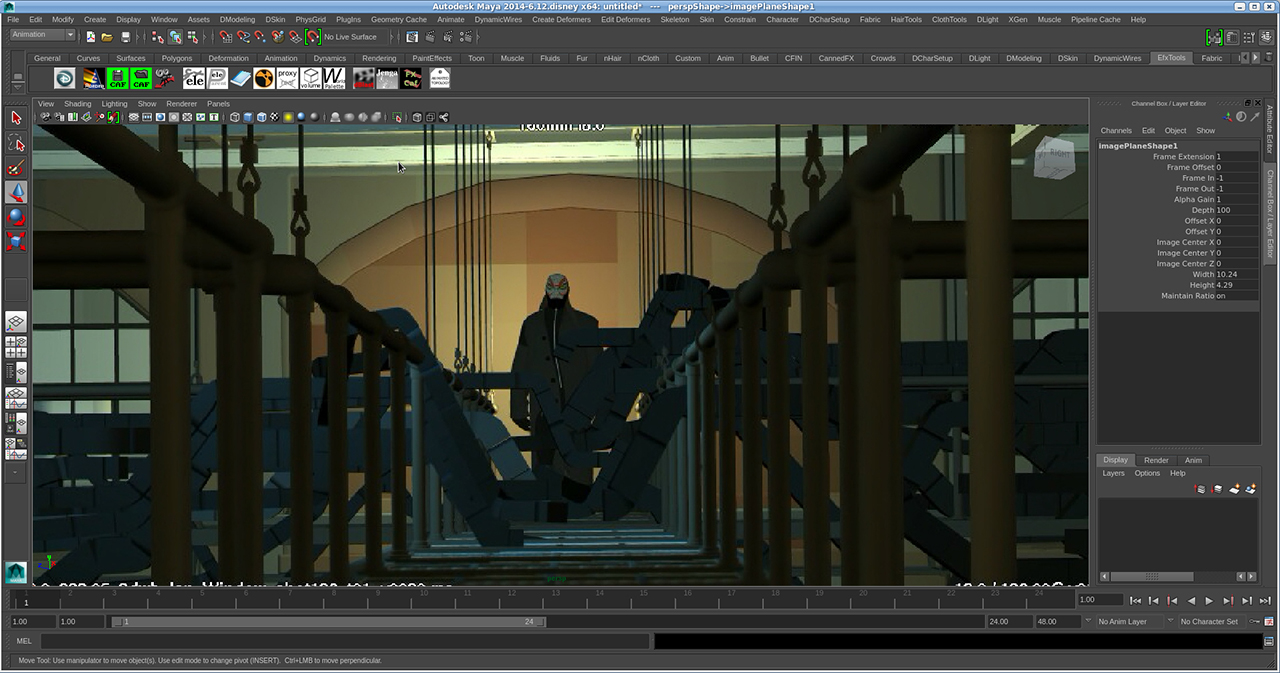This screenshot has width=1280, height=673.
Task: Toggle wireframe cube display in panel toolbar
Action: pyautogui.click(x=235, y=117)
